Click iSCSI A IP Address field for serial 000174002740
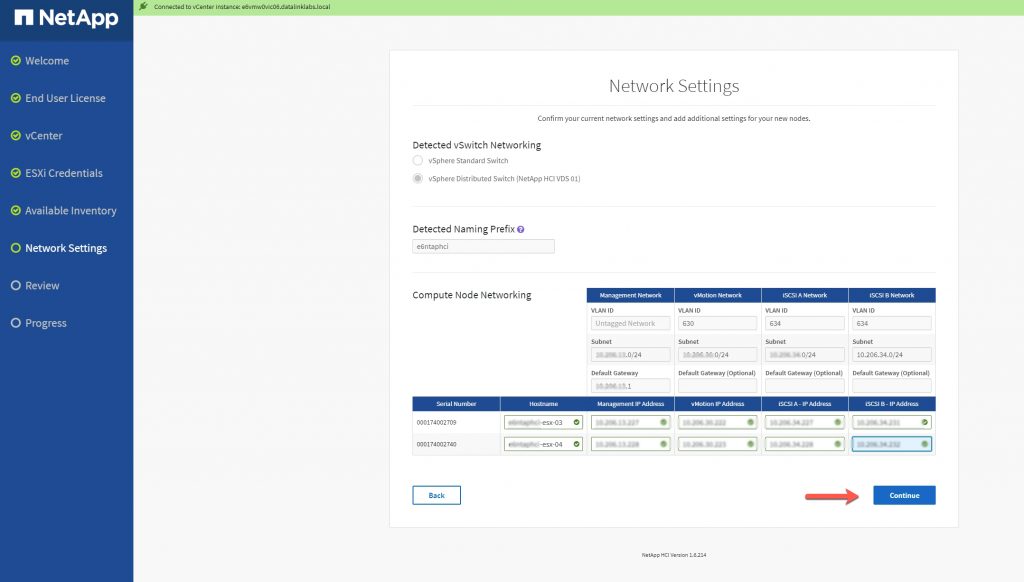This screenshot has width=1024, height=582. point(805,444)
